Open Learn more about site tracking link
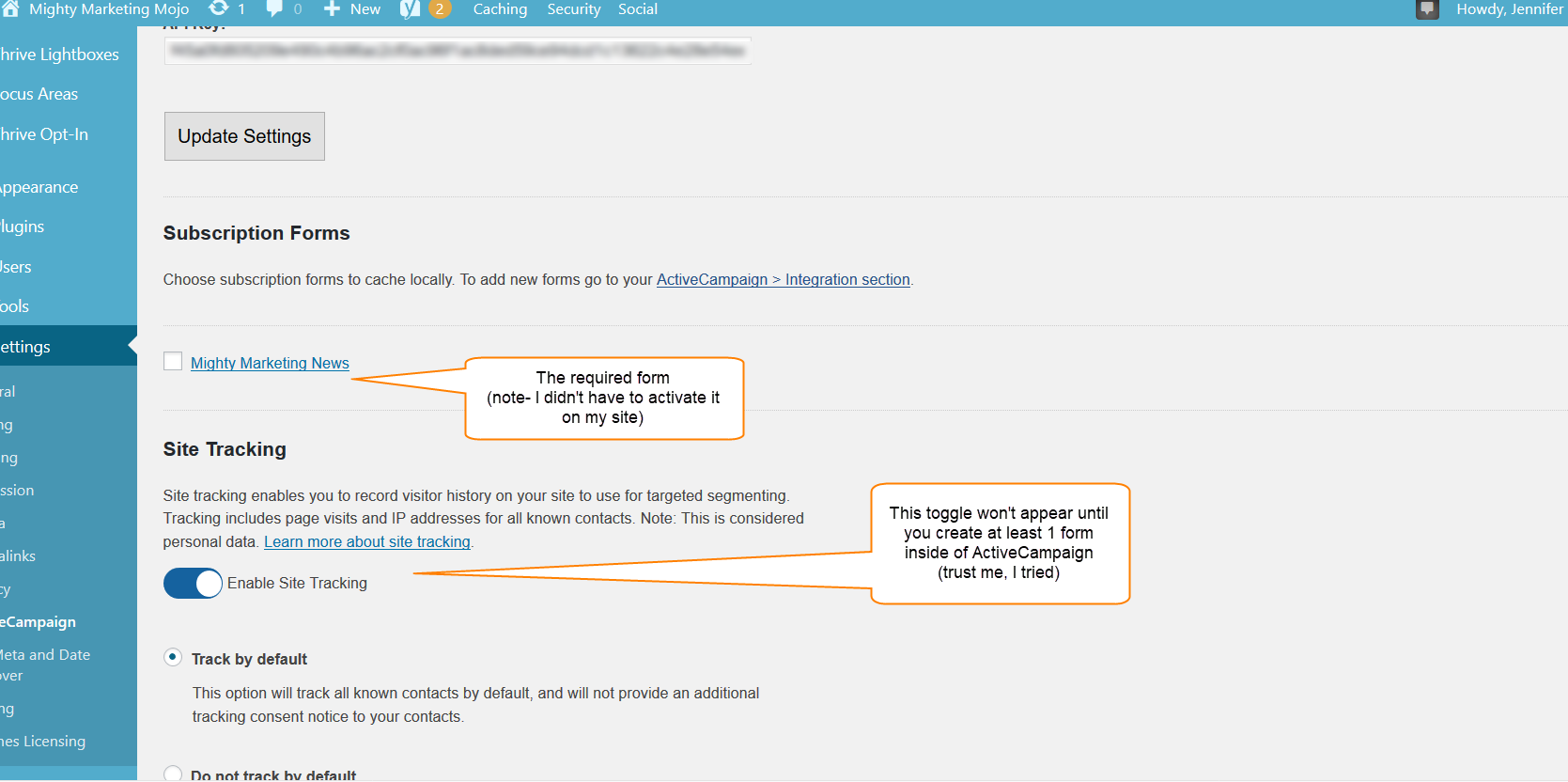The image size is (1568, 782). coord(367,541)
